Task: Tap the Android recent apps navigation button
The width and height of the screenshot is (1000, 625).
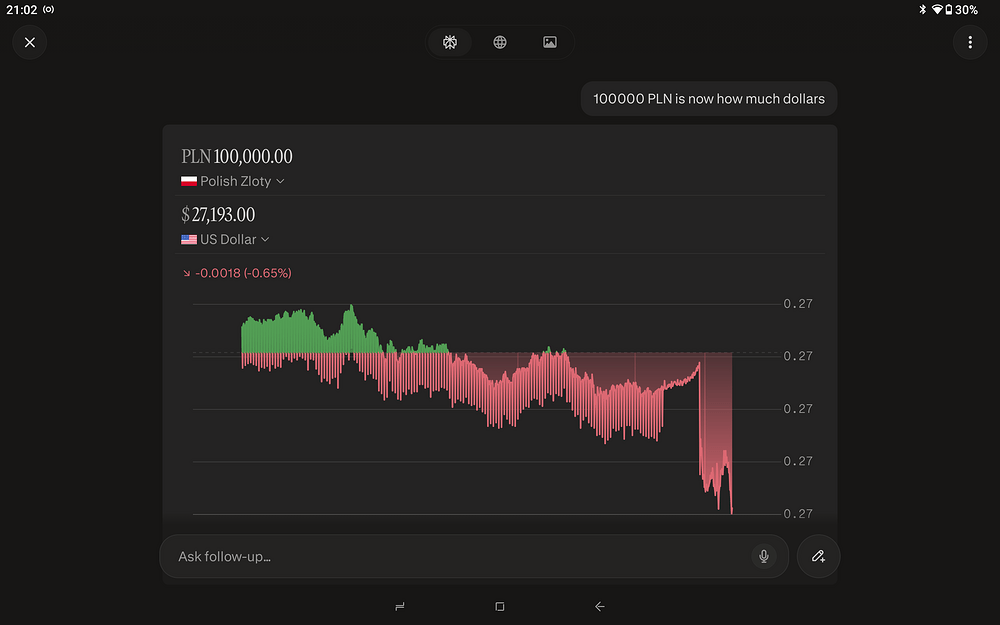Action: (400, 607)
